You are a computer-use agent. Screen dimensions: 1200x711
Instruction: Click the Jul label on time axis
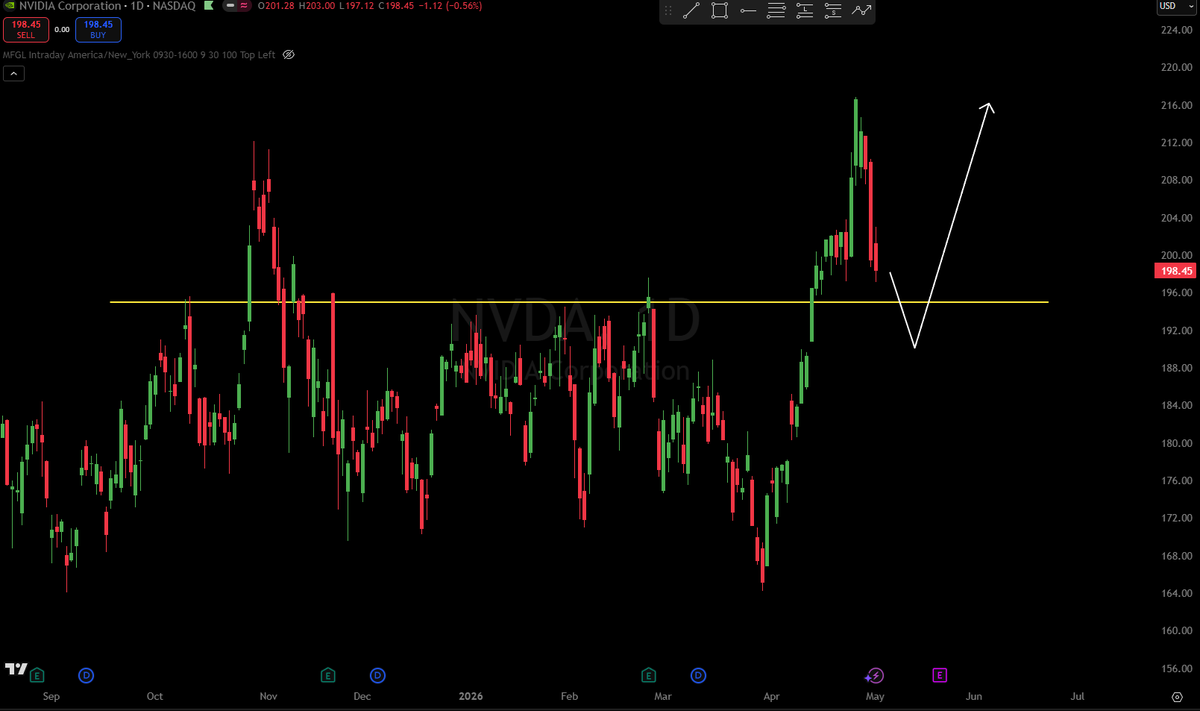1078,695
